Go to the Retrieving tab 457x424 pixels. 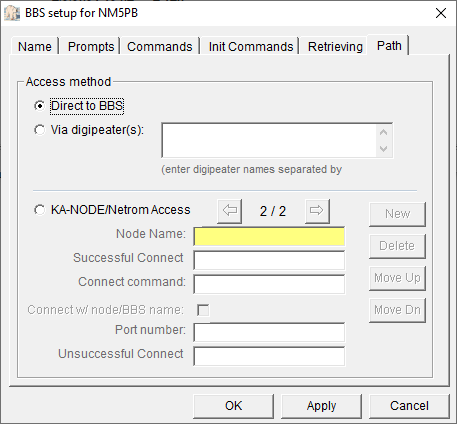pos(335,47)
